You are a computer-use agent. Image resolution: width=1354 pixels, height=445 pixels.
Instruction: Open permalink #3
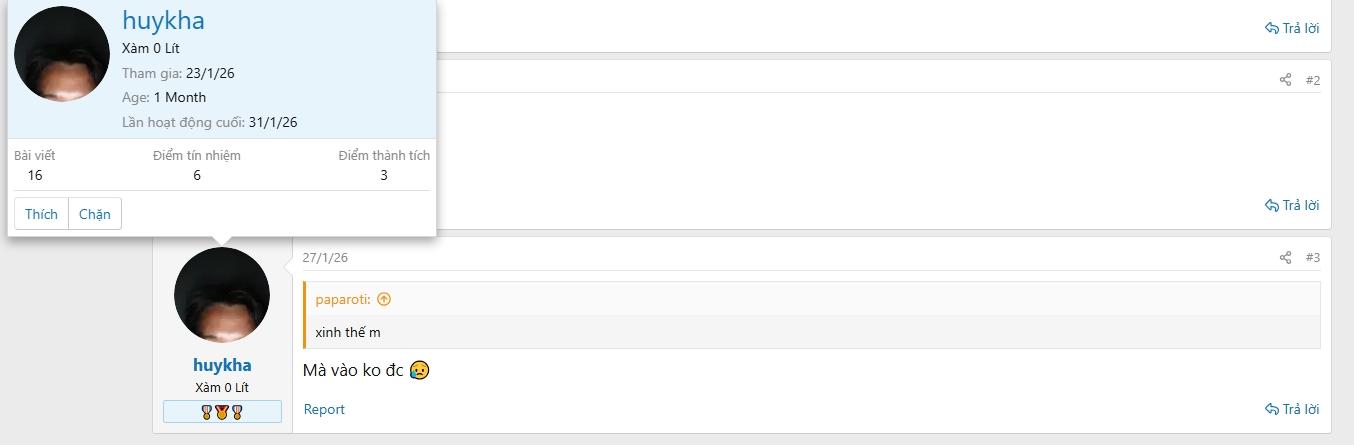point(1313,258)
